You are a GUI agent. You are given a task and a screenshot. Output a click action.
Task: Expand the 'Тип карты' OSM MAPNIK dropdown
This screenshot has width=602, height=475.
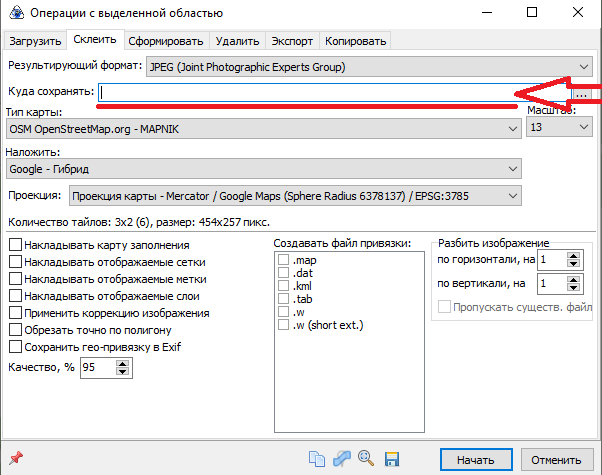(263, 129)
